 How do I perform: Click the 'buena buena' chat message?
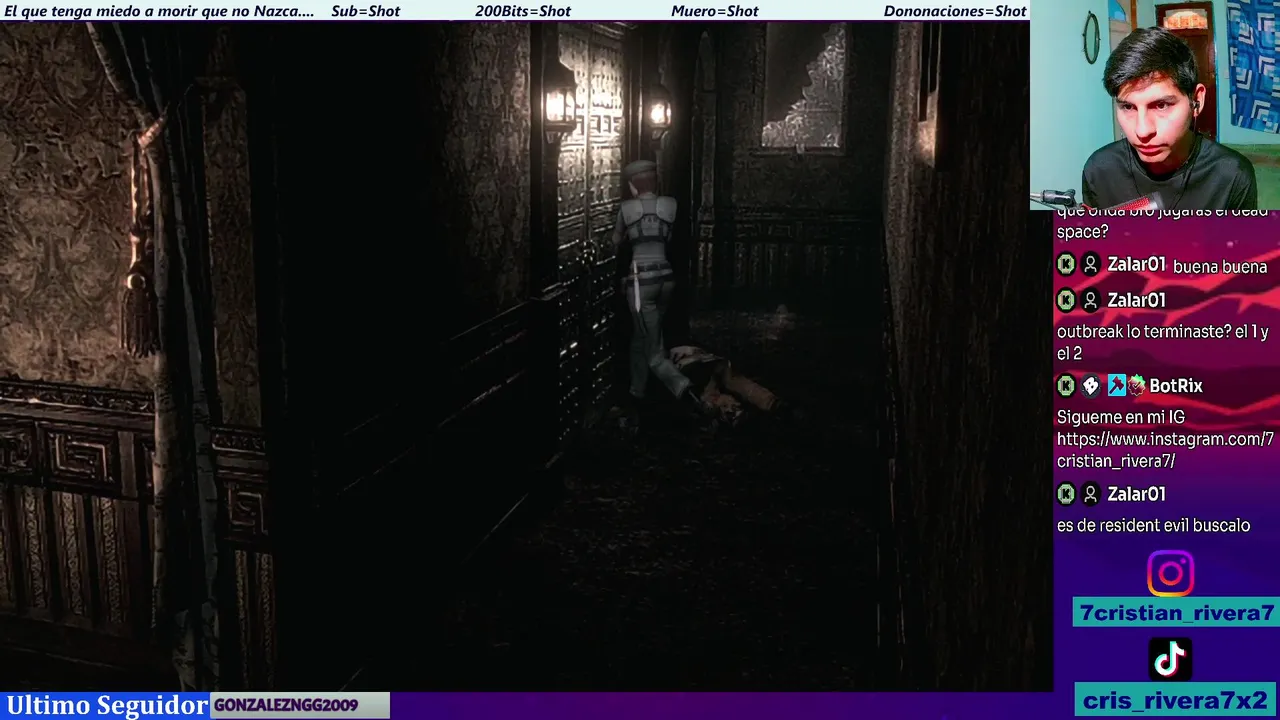coord(1220,267)
